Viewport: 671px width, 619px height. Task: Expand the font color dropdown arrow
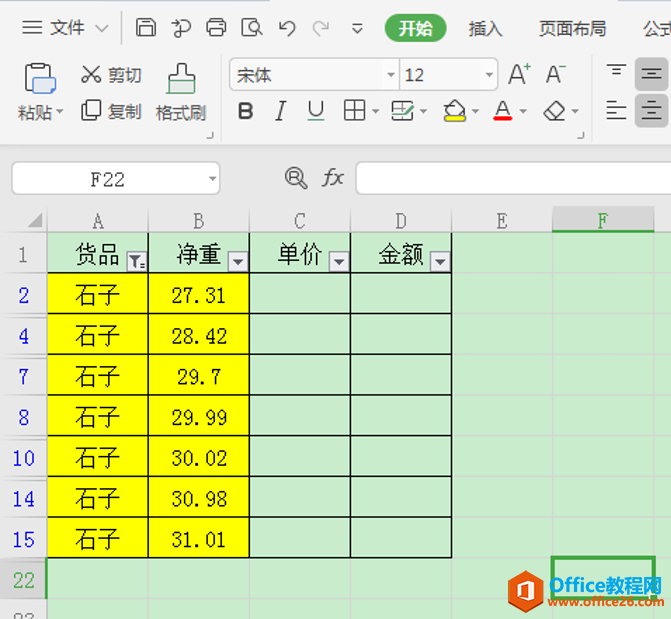pyautogui.click(x=523, y=111)
